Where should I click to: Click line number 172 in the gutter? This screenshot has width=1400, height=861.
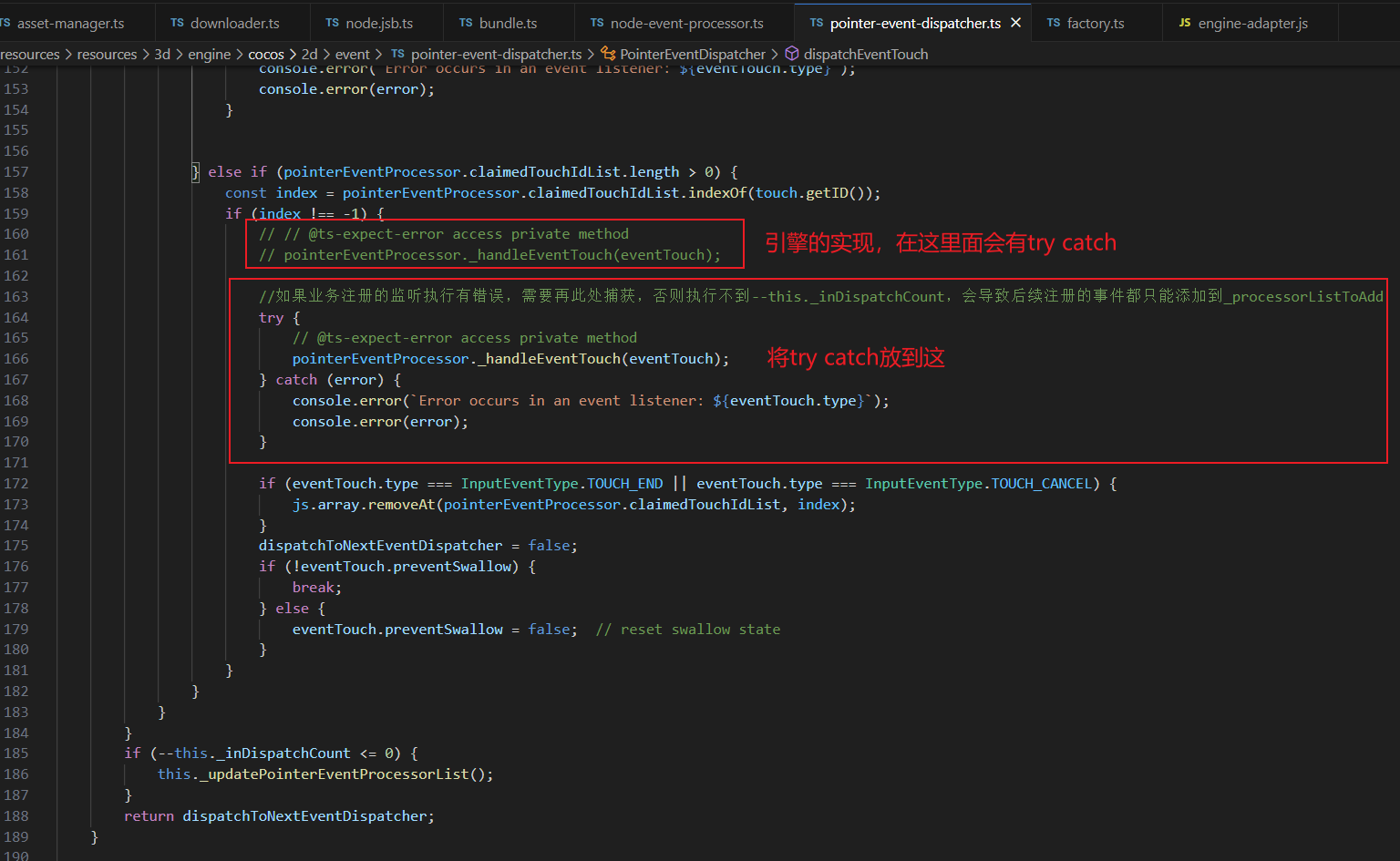[x=16, y=484]
